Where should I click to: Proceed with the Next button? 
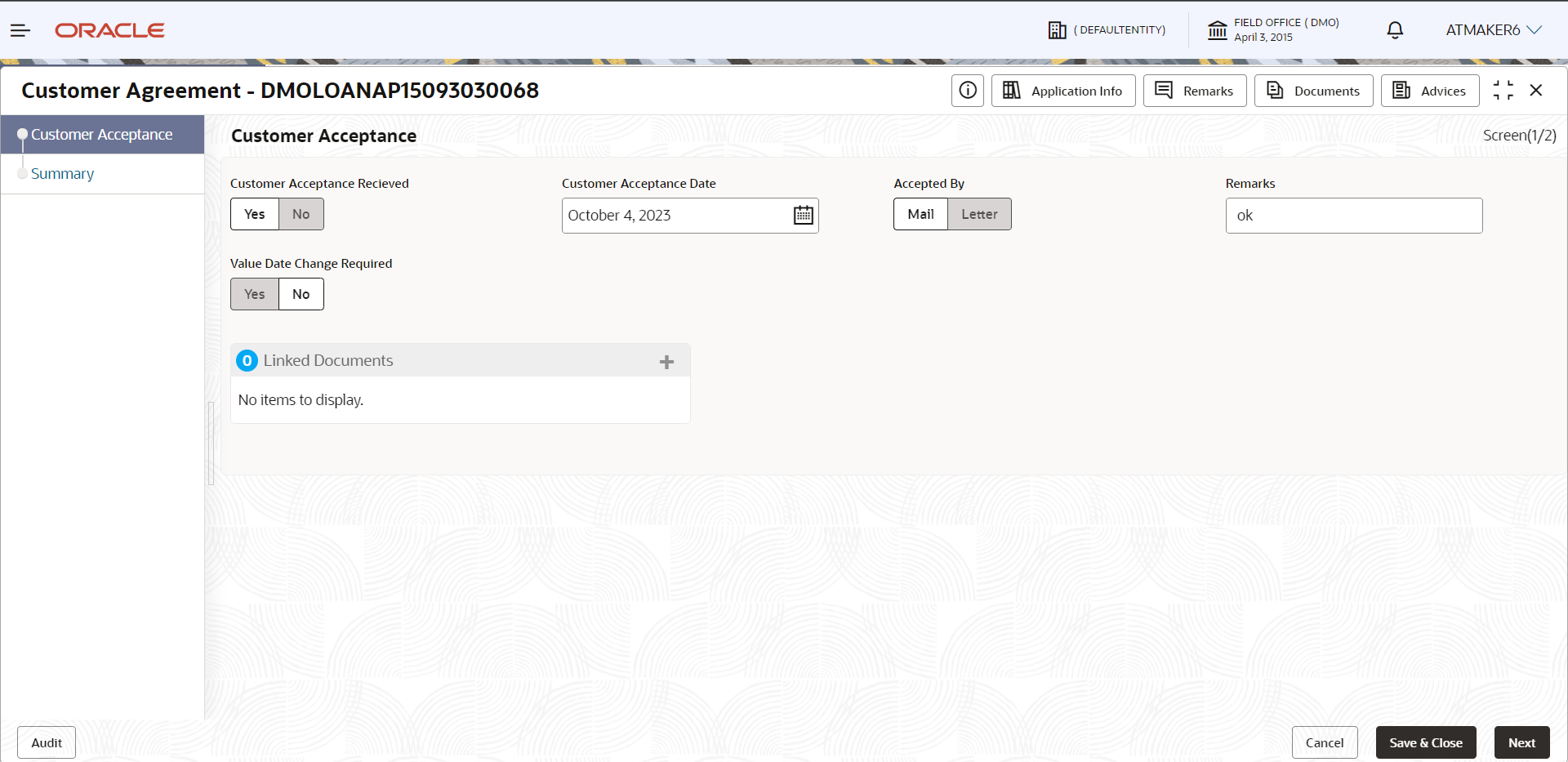tap(1521, 742)
